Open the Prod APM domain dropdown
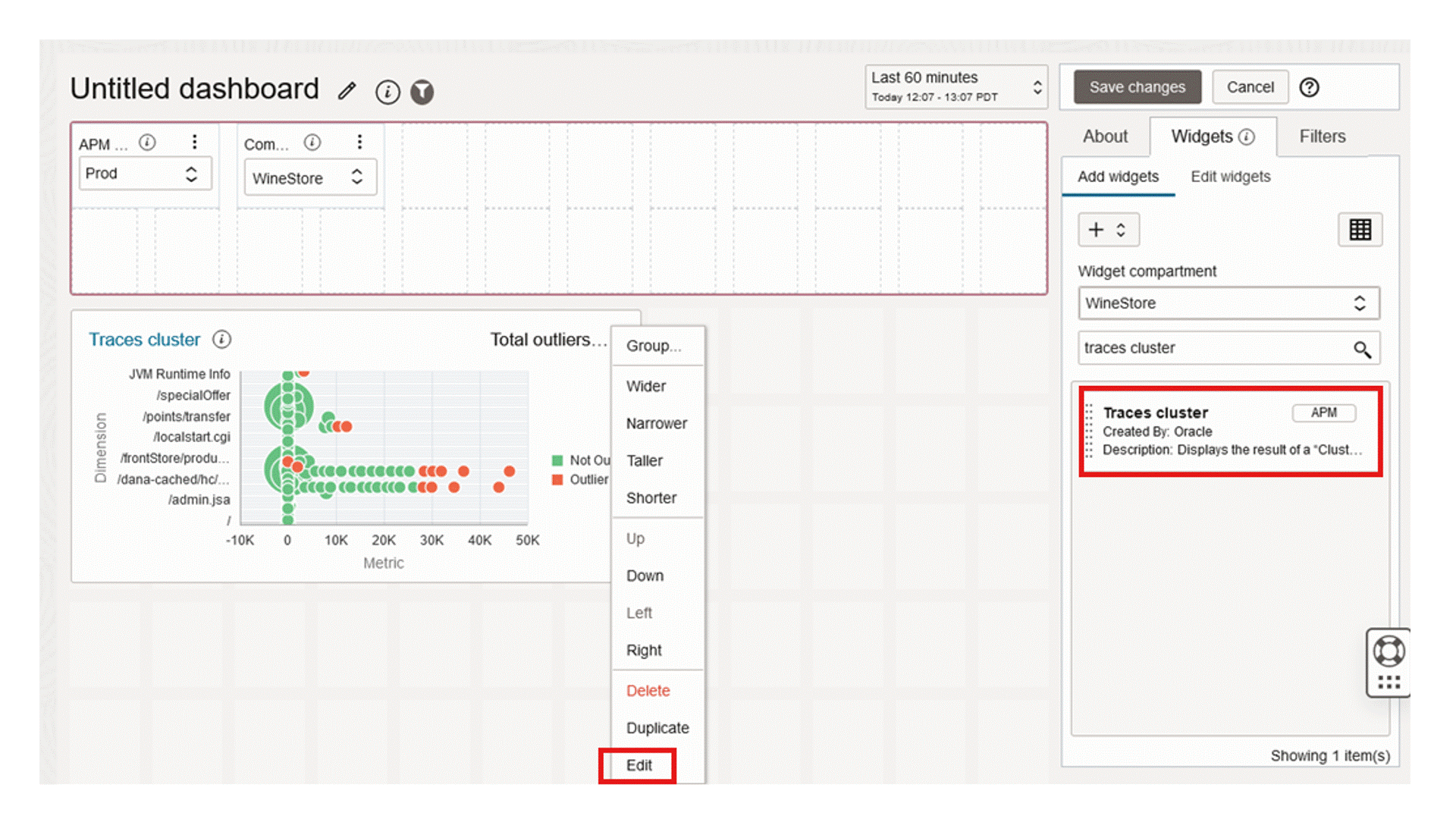Screen dimensions: 1456x819 144,174
